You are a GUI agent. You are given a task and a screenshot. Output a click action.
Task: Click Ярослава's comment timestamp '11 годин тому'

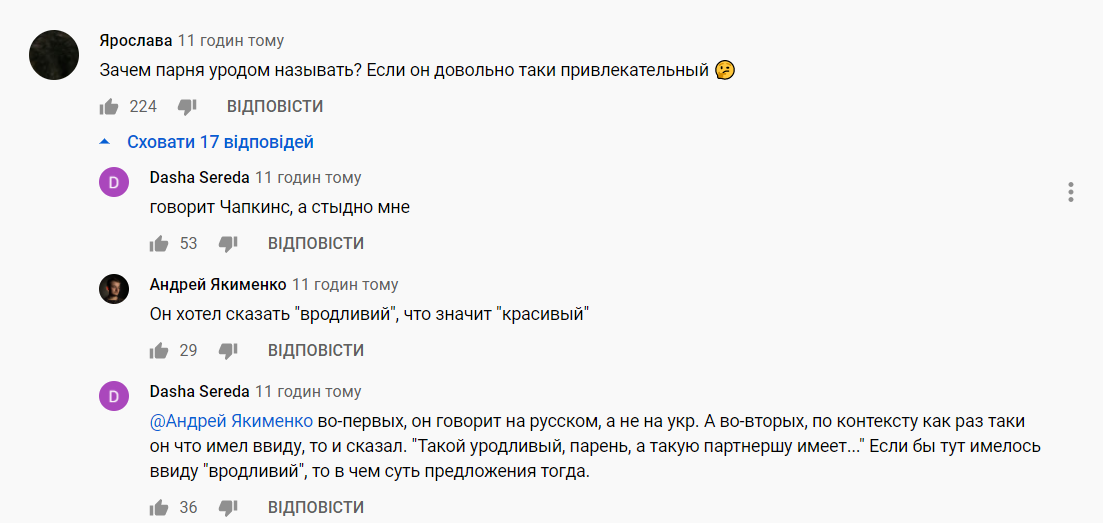click(231, 41)
